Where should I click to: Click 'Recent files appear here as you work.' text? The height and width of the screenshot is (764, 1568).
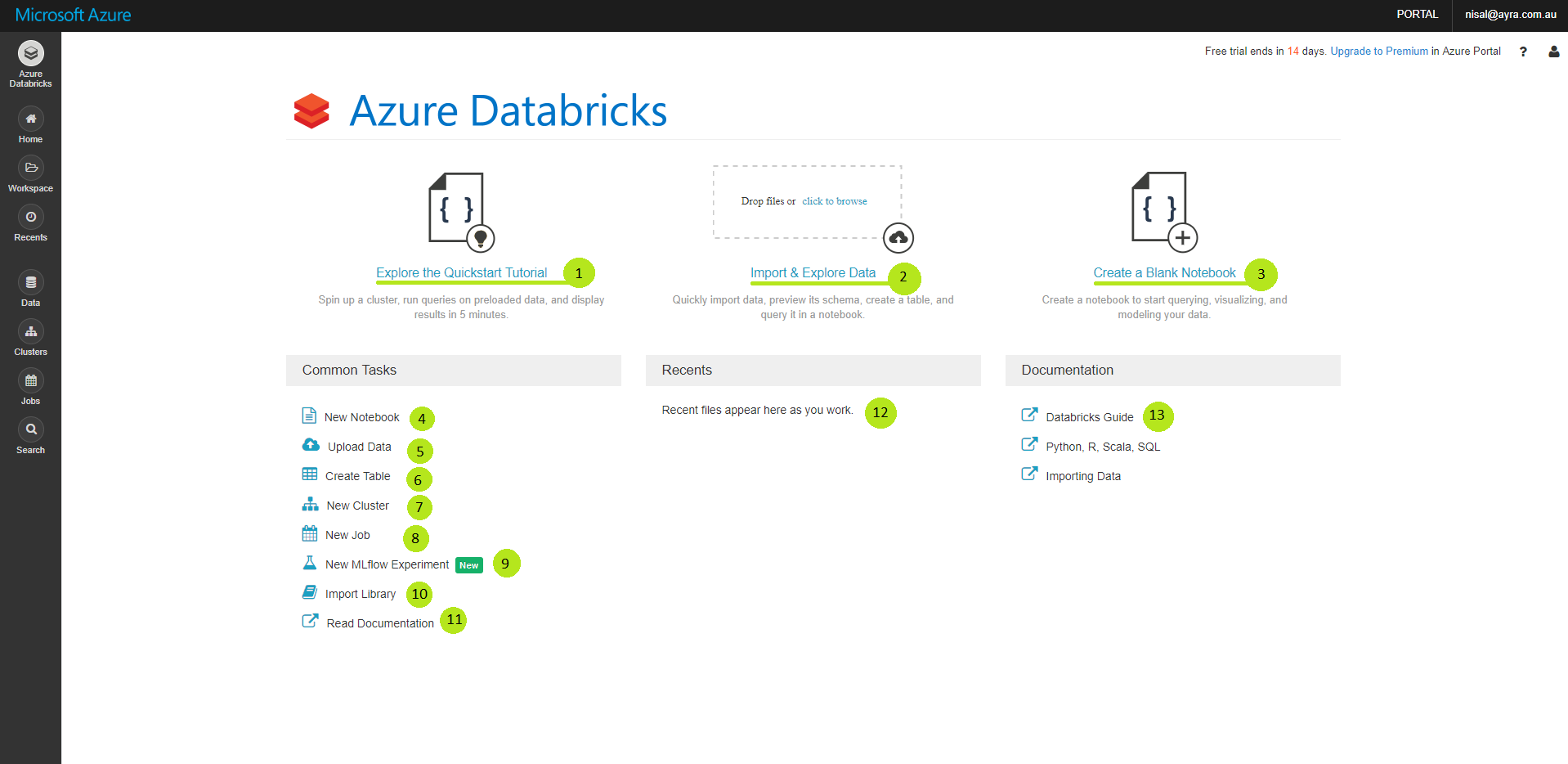[x=757, y=410]
